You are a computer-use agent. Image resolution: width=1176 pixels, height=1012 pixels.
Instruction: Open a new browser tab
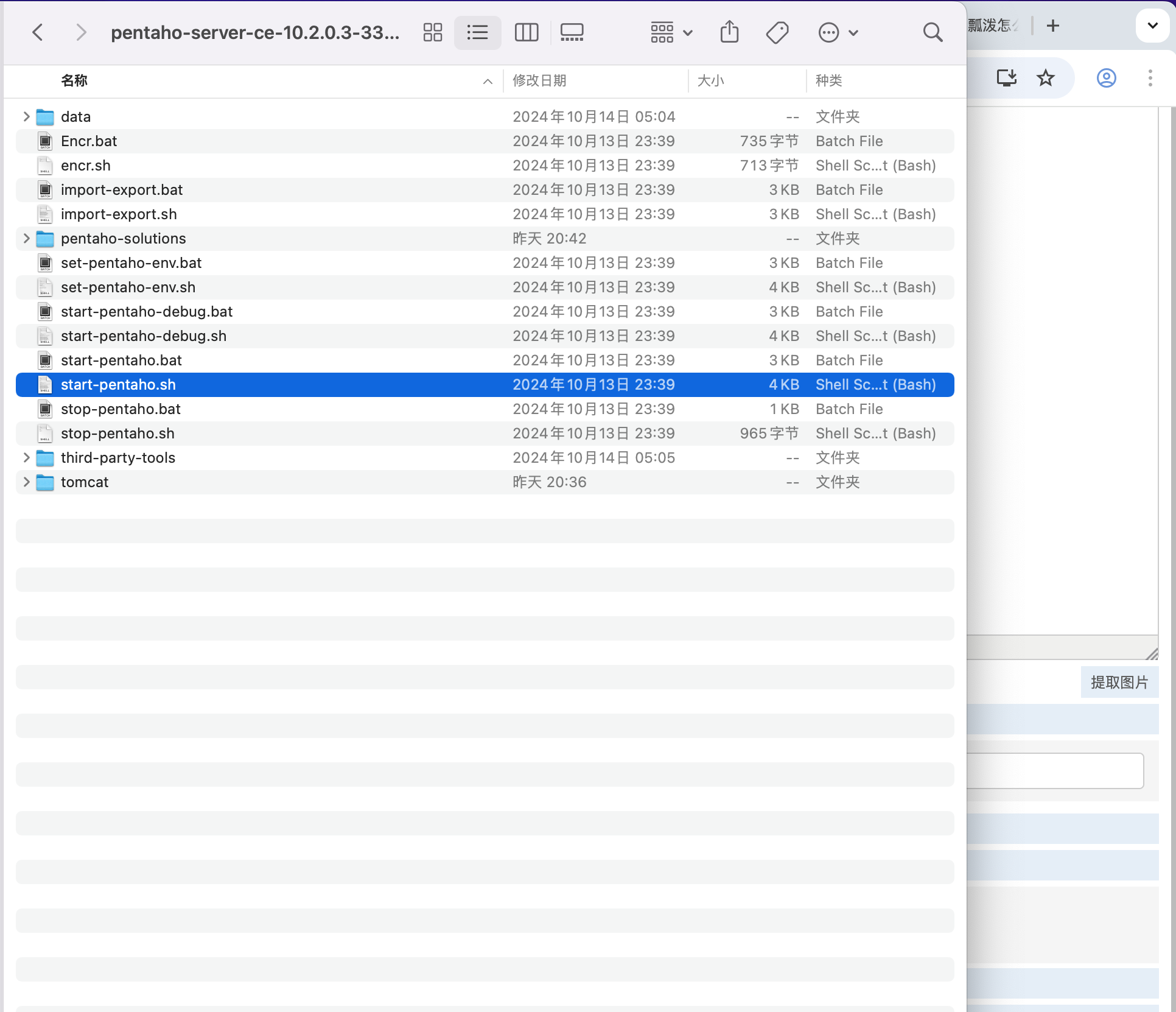[1052, 26]
